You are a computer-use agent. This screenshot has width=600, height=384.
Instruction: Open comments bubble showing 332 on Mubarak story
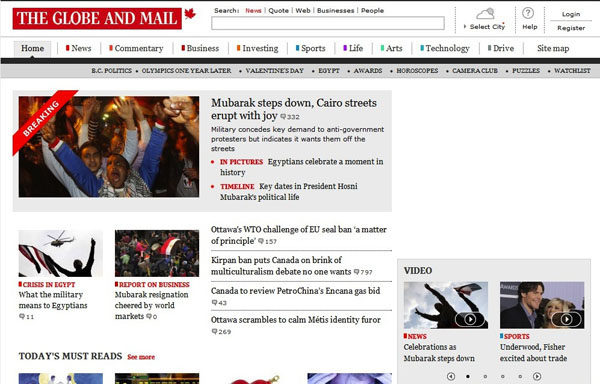click(290, 117)
